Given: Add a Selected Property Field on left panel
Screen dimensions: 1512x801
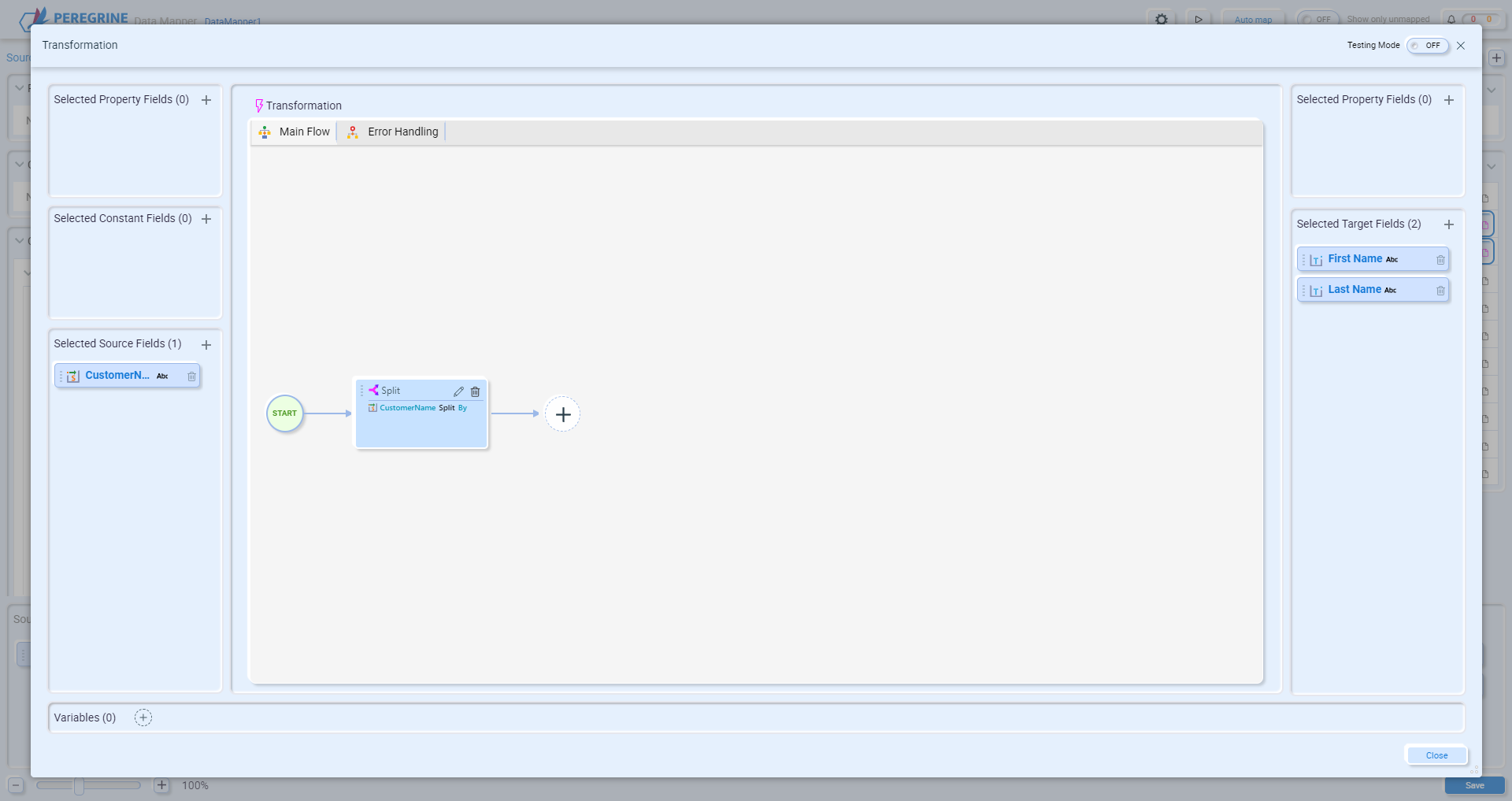Looking at the screenshot, I should 206,100.
